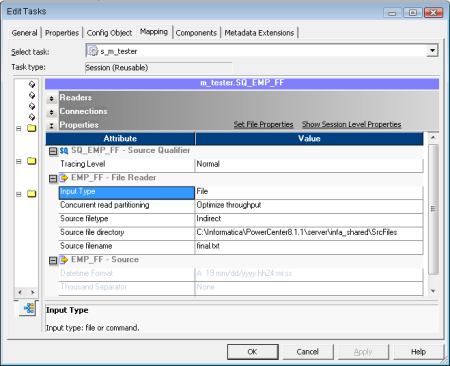Click the mapping tree view icon at bottom left
This screenshot has width=450, height=366.
pos(29,308)
